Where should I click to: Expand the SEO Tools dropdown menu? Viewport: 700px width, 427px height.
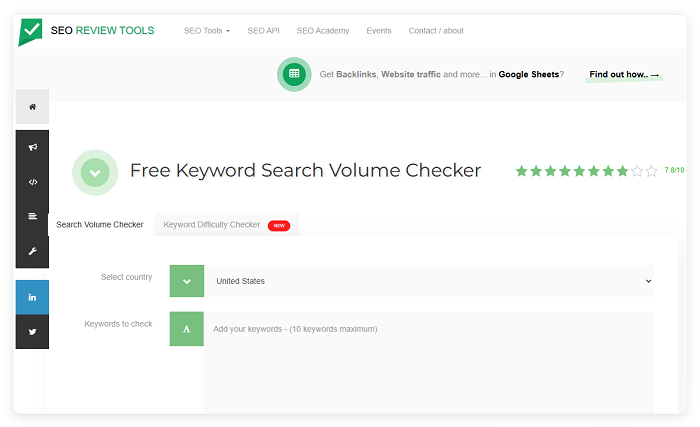(x=207, y=31)
